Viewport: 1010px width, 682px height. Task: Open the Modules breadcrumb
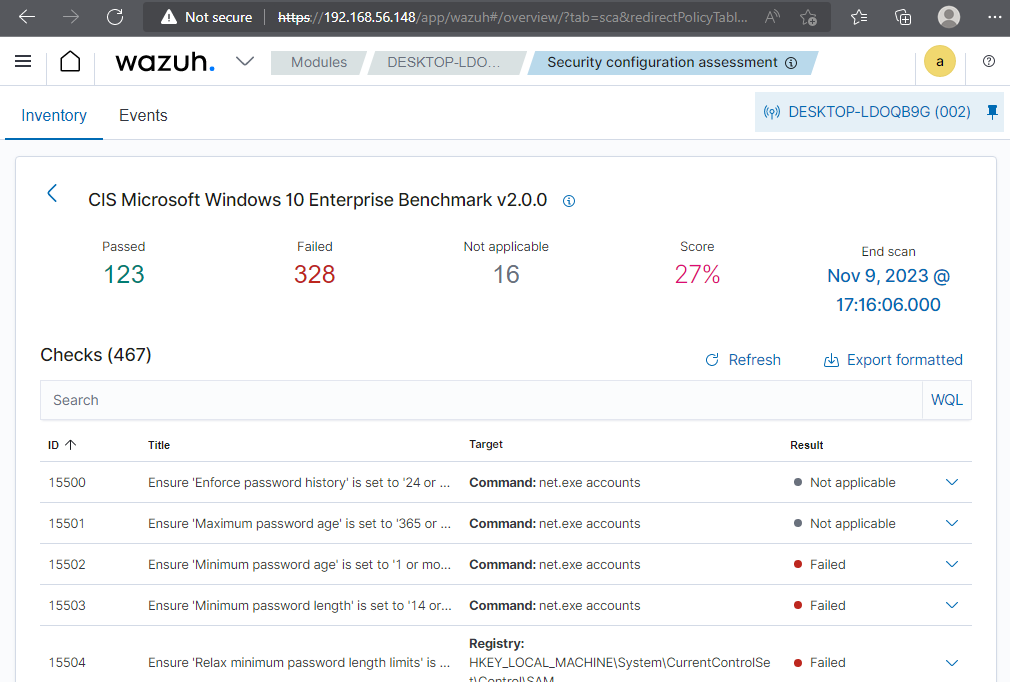pyautogui.click(x=318, y=61)
